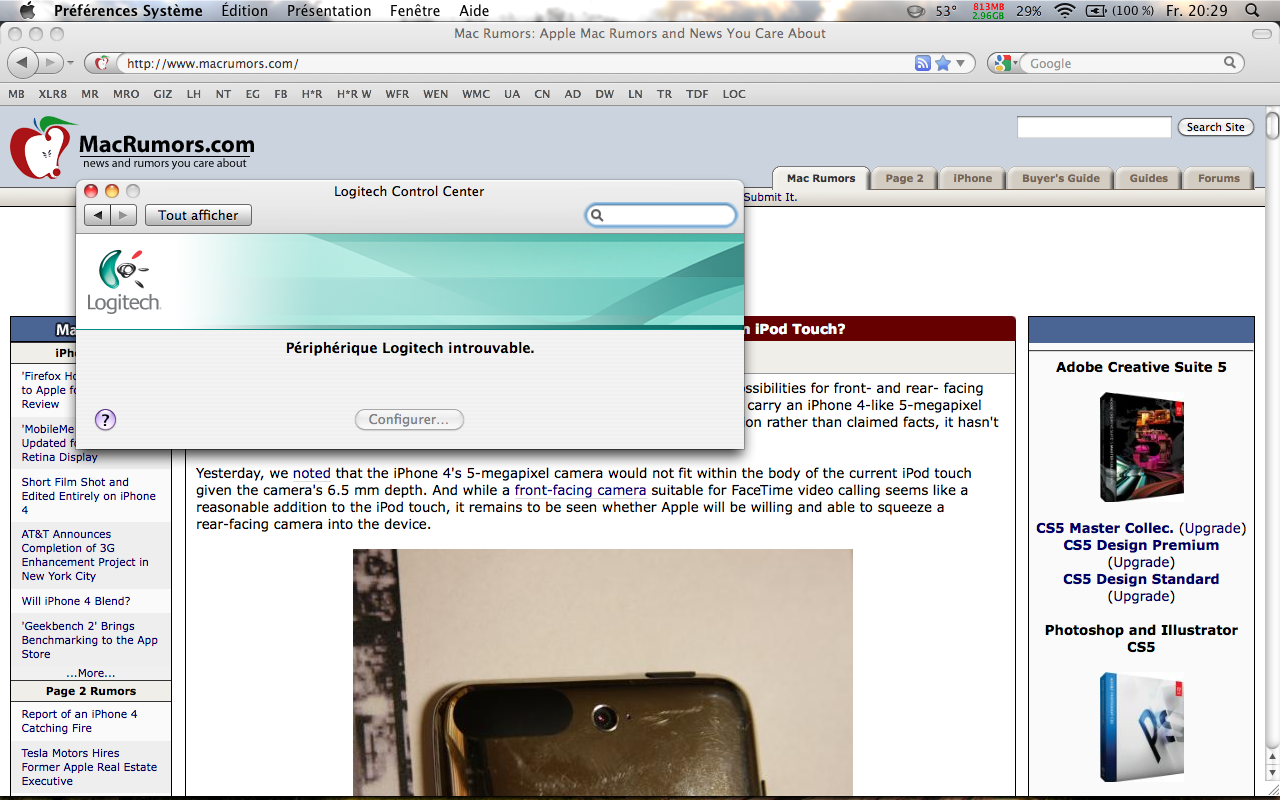This screenshot has width=1280, height=800.
Task: Open the history dropdown next to Safari nav buttons
Action: 70,63
